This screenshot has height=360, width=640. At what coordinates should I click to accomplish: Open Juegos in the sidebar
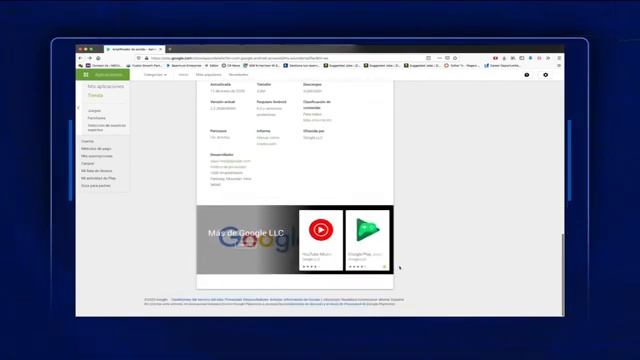94,111
